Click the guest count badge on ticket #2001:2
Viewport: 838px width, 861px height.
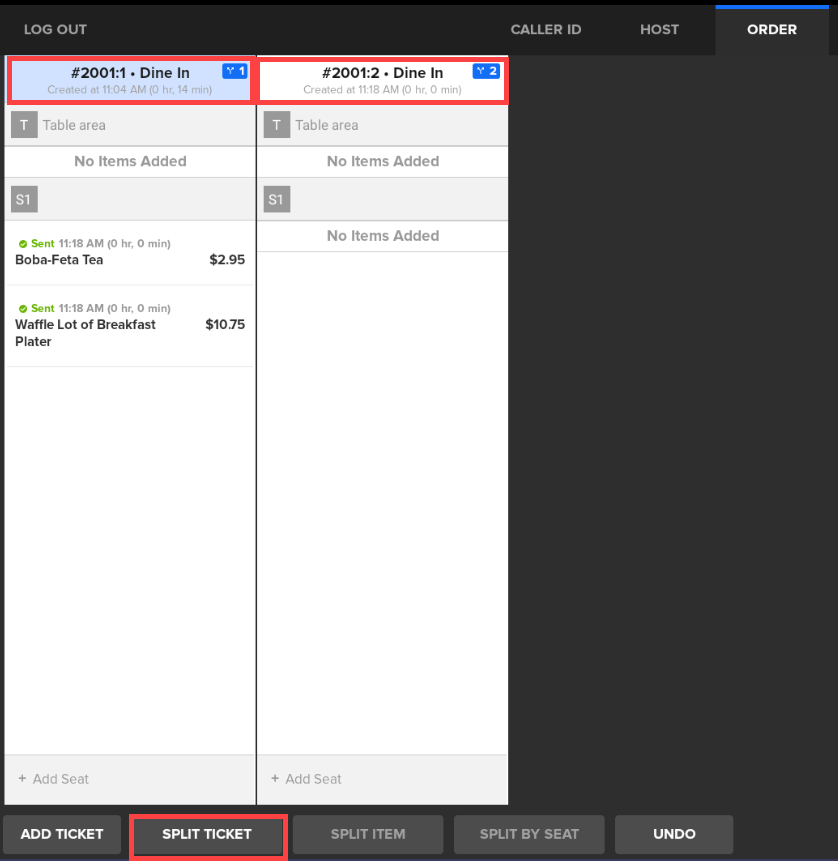(x=485, y=71)
